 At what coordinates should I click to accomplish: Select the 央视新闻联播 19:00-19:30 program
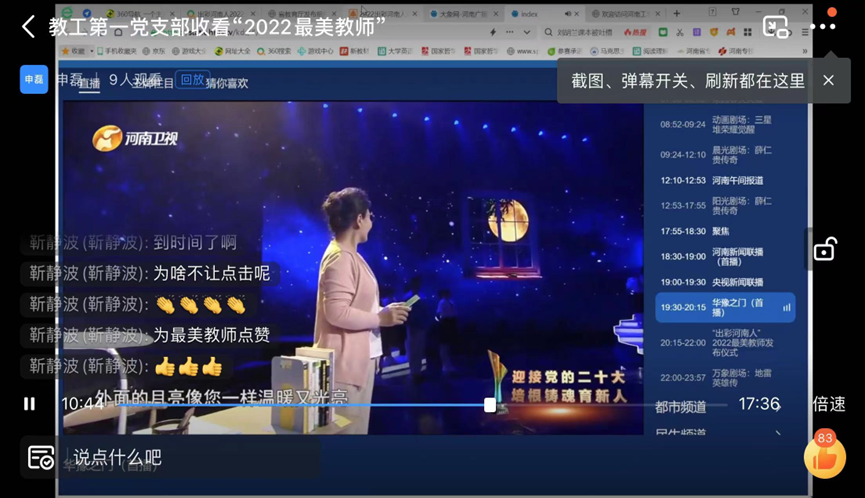click(x=725, y=283)
